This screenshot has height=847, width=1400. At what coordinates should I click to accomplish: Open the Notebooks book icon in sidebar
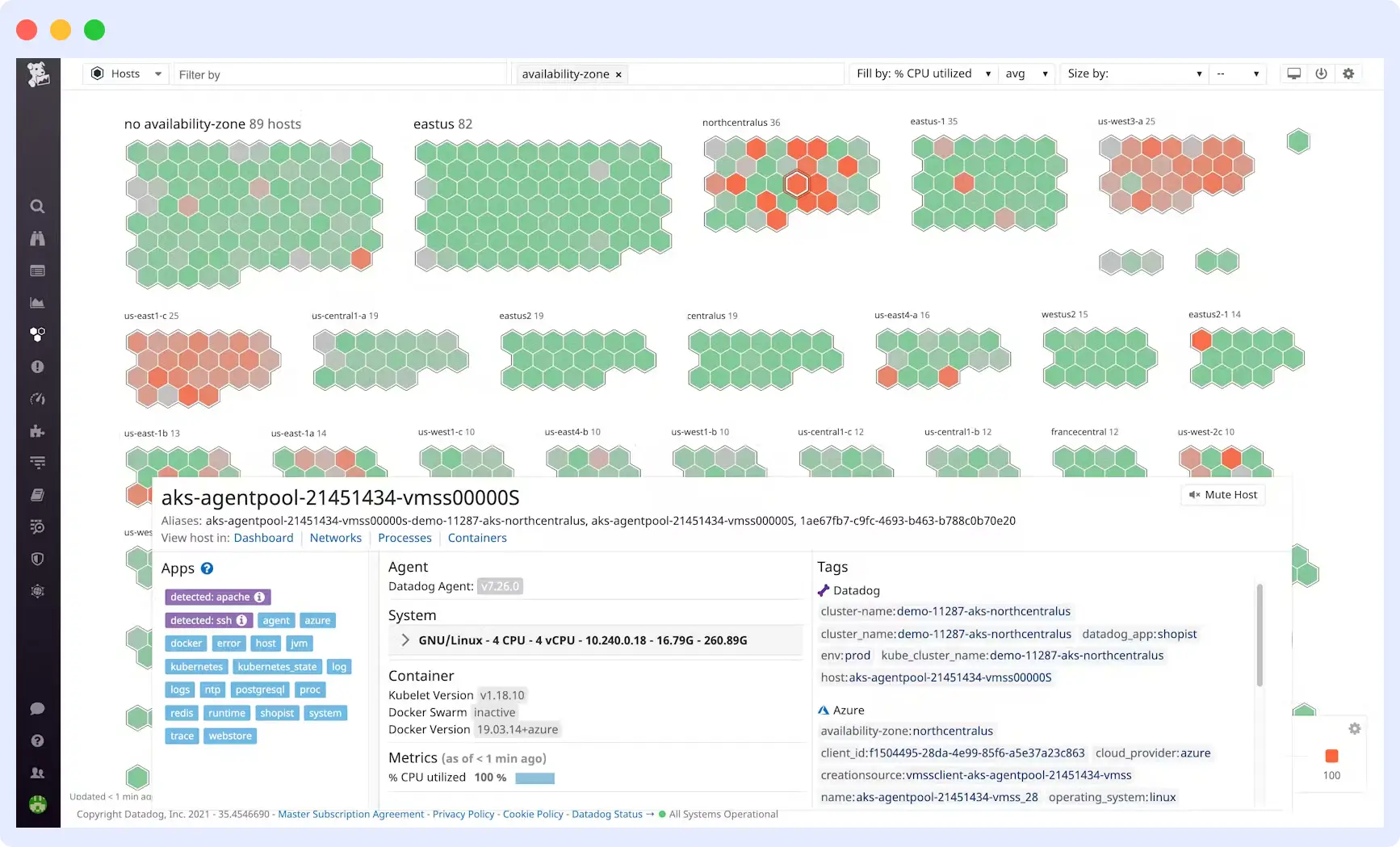37,495
